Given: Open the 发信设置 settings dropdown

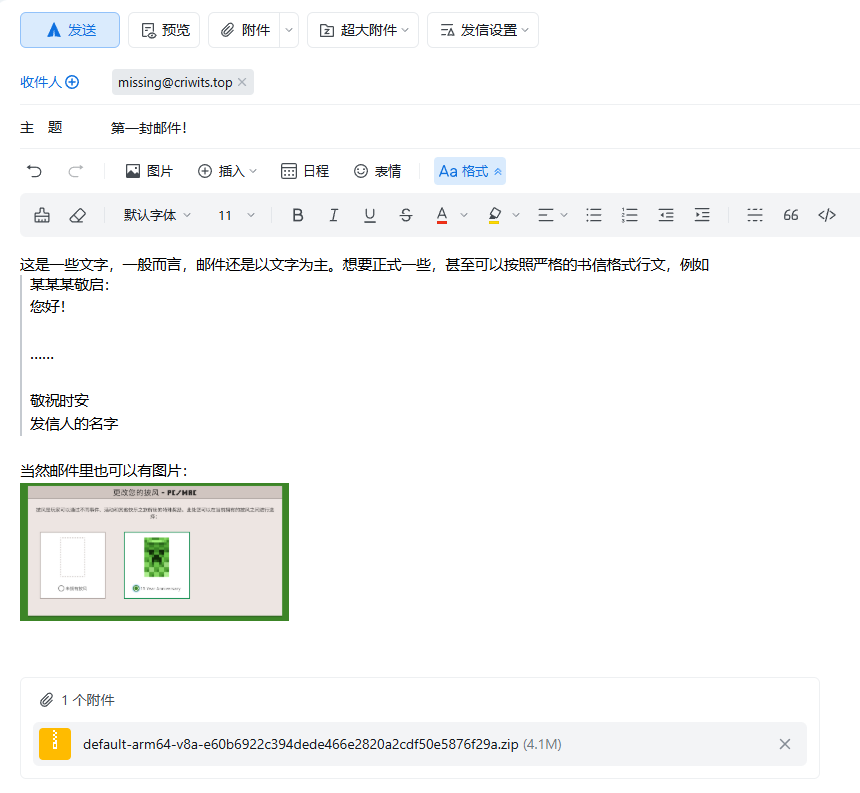Looking at the screenshot, I should [483, 30].
